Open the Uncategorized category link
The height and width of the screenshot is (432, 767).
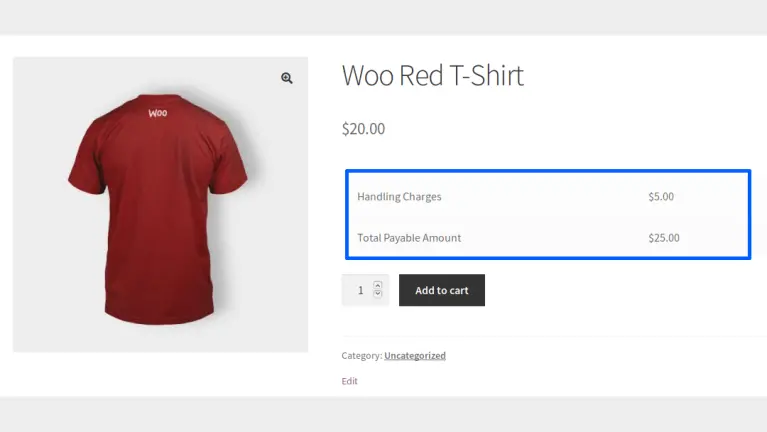click(415, 355)
